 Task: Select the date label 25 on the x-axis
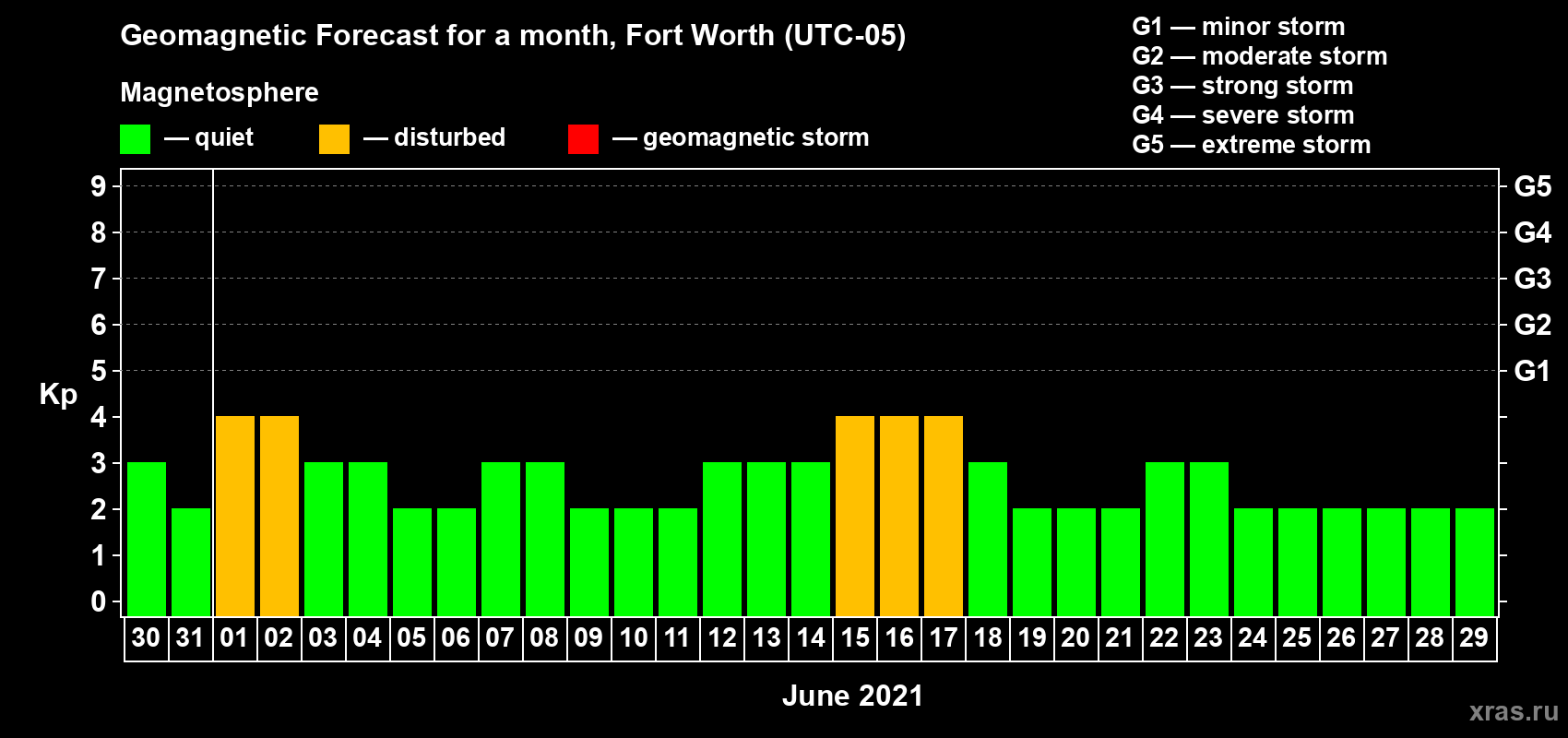1297,638
